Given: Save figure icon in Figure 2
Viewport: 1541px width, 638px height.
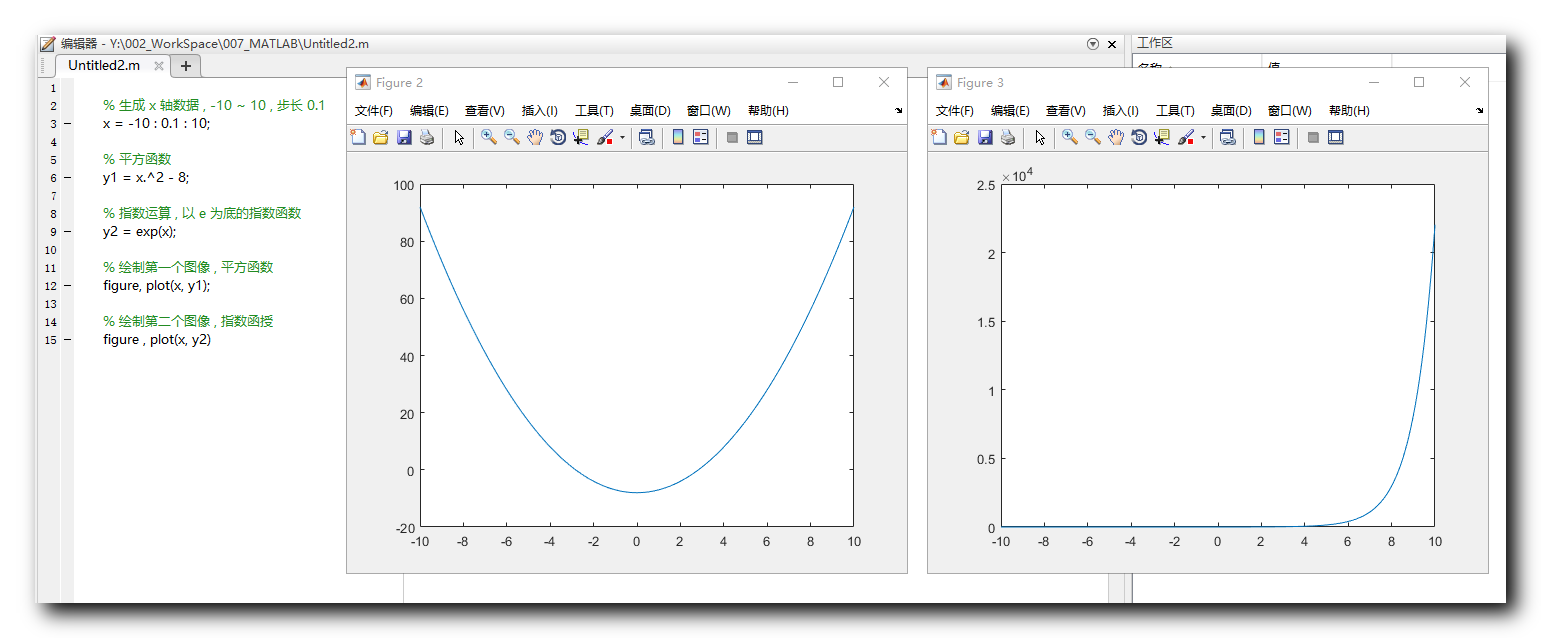Looking at the screenshot, I should tap(404, 137).
